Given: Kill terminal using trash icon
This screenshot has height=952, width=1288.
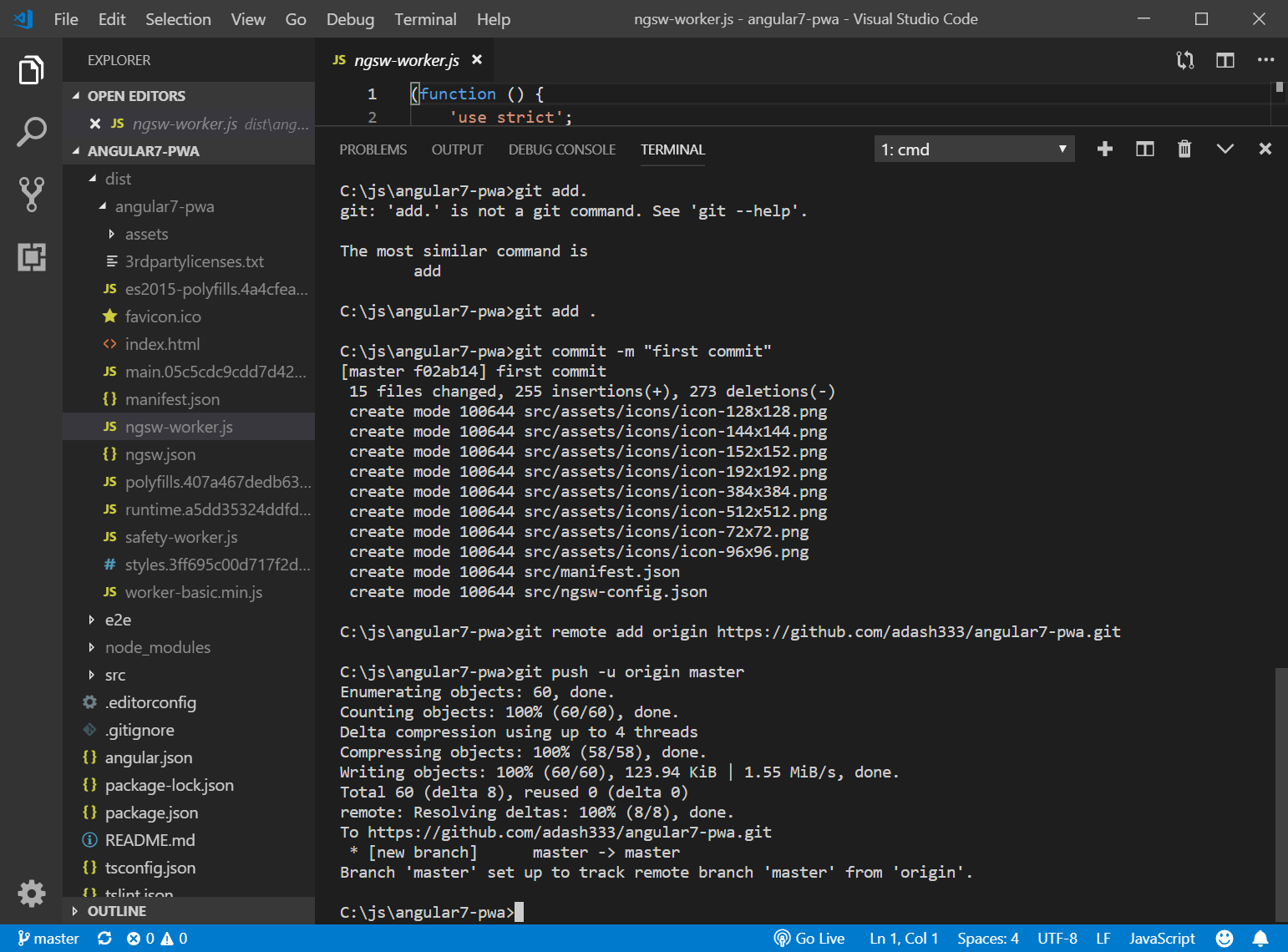Looking at the screenshot, I should (1184, 149).
